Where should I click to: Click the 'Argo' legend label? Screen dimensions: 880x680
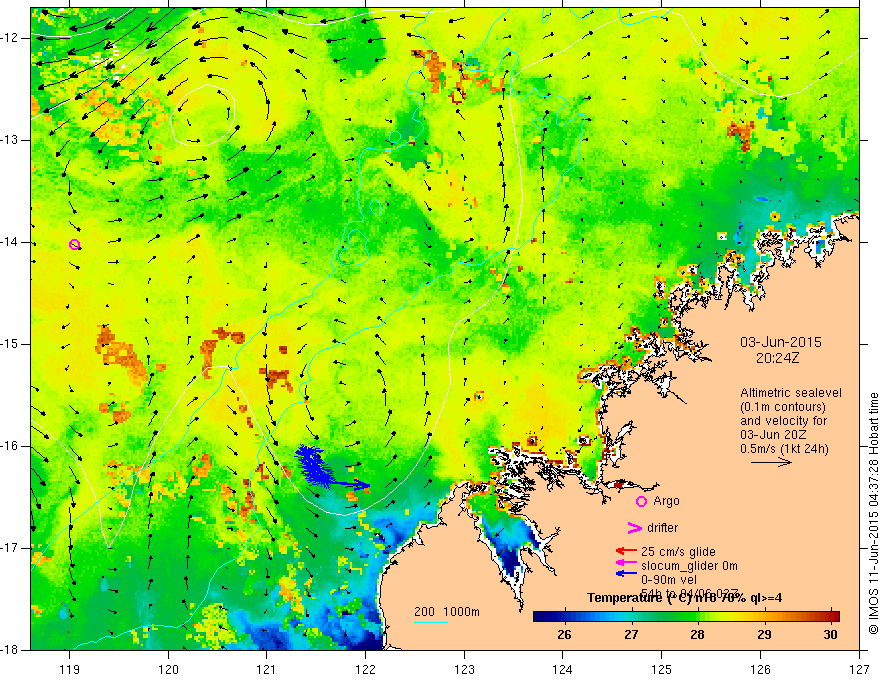coord(666,501)
